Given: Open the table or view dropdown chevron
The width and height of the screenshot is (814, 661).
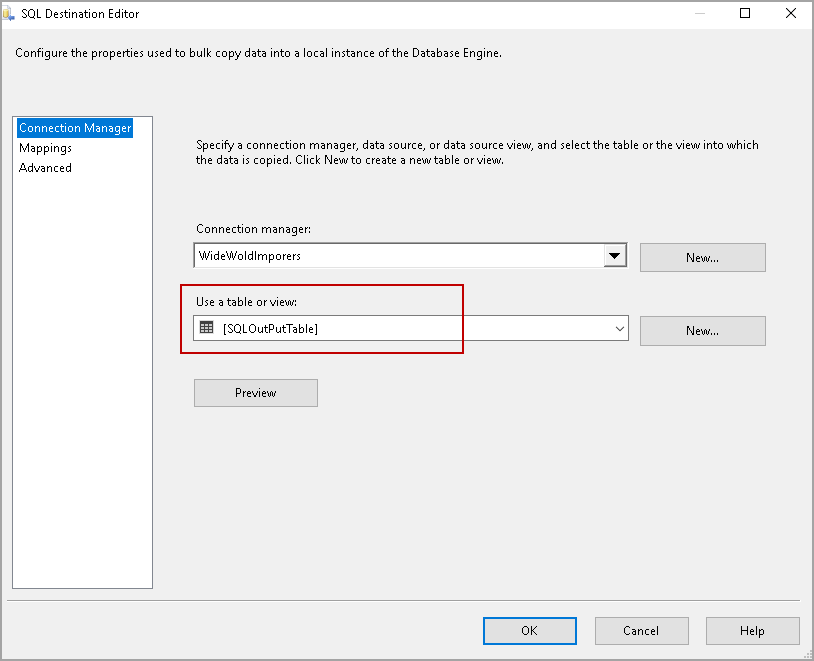Looking at the screenshot, I should pyautogui.click(x=620, y=328).
